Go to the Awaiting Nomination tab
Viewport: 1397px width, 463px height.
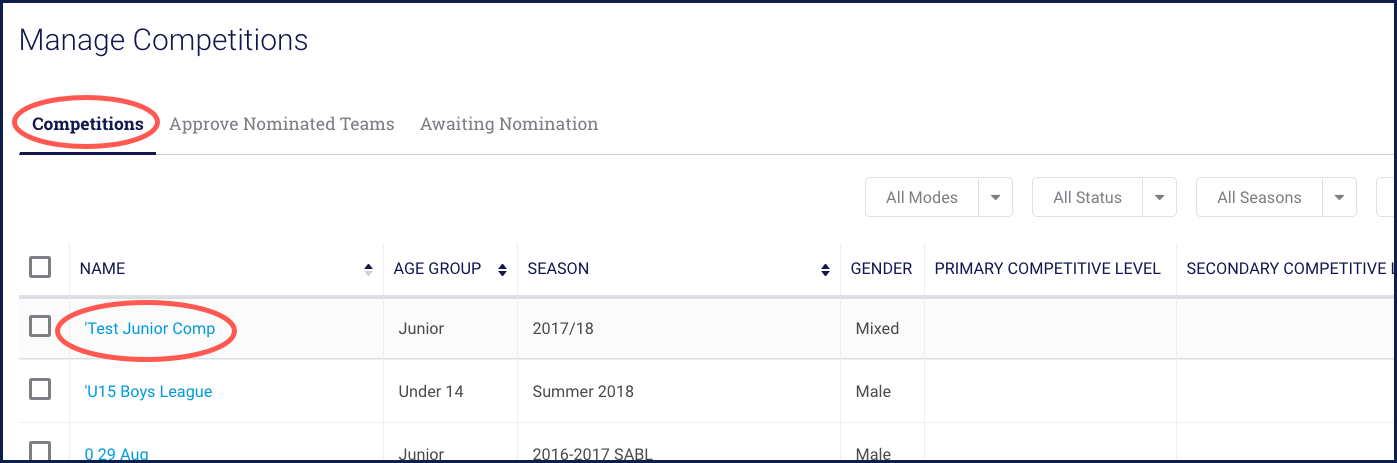click(x=509, y=124)
